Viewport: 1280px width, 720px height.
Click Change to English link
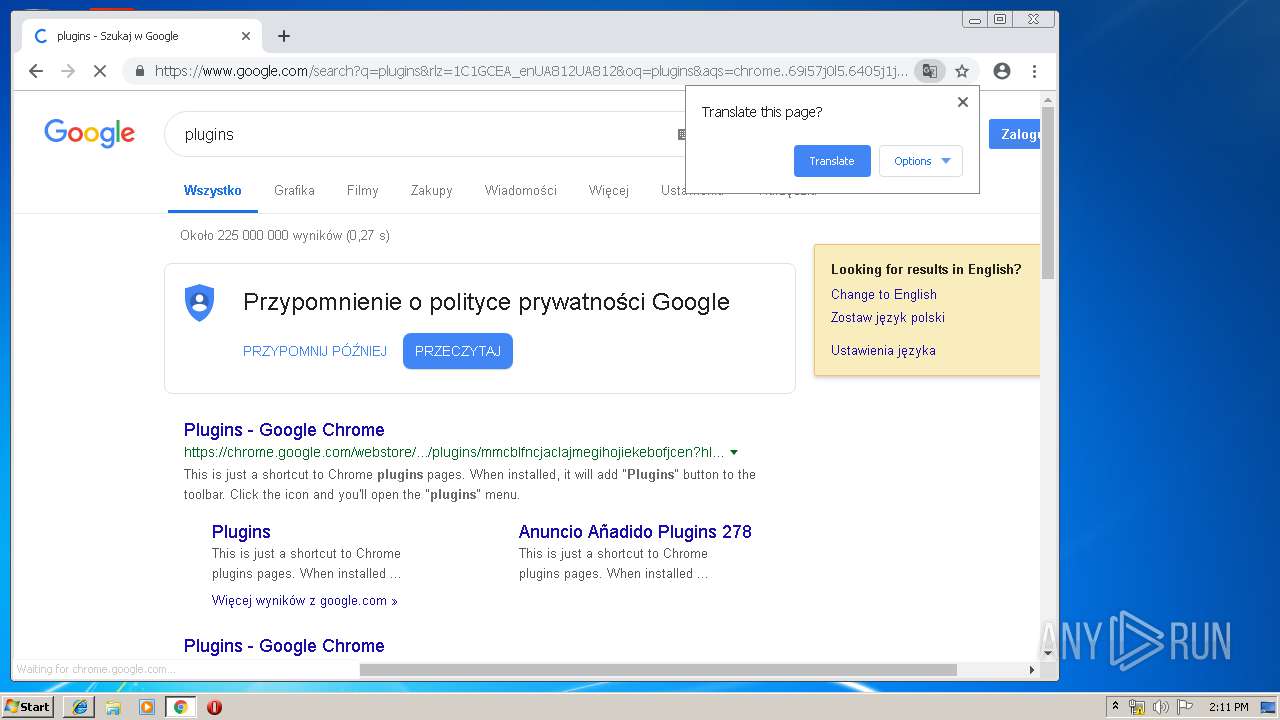coord(884,294)
